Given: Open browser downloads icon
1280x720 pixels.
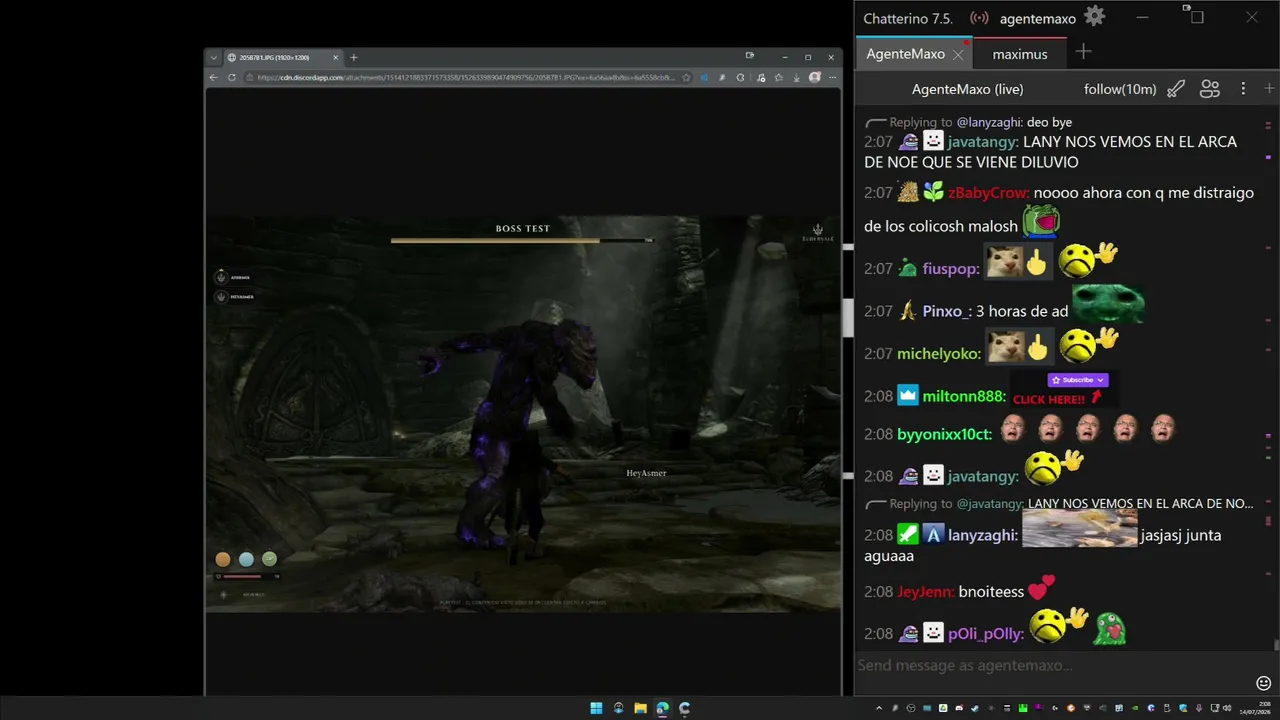Looking at the screenshot, I should 797,77.
